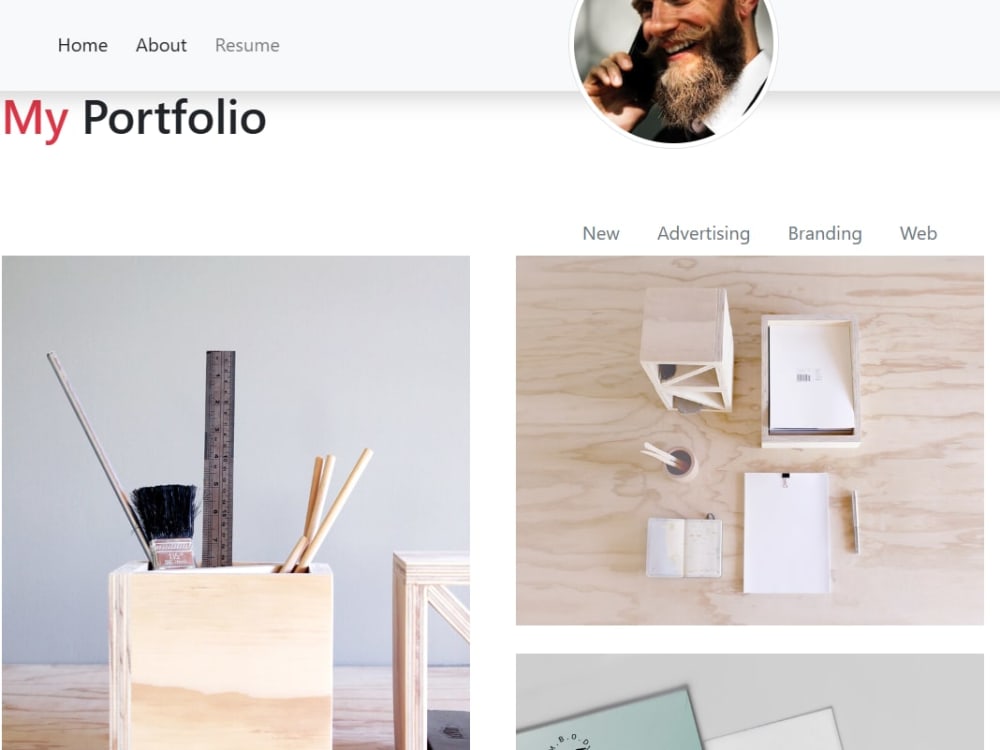This screenshot has width=1000, height=750.
Task: Click the white notepad on plywood desk
Action: 786,533
